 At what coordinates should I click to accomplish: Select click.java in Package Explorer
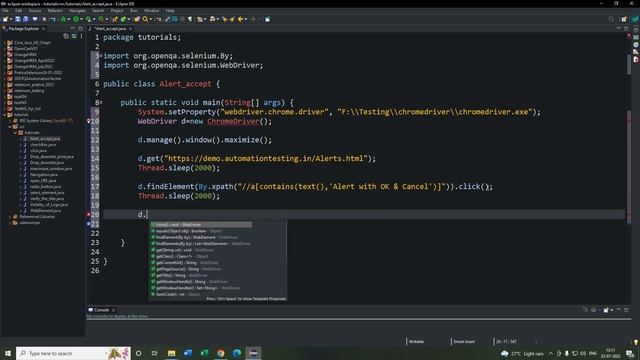click(x=38, y=151)
